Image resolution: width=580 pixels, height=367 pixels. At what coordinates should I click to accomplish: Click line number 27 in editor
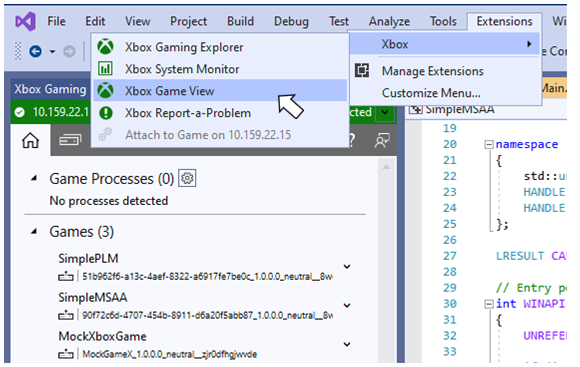tap(450, 256)
